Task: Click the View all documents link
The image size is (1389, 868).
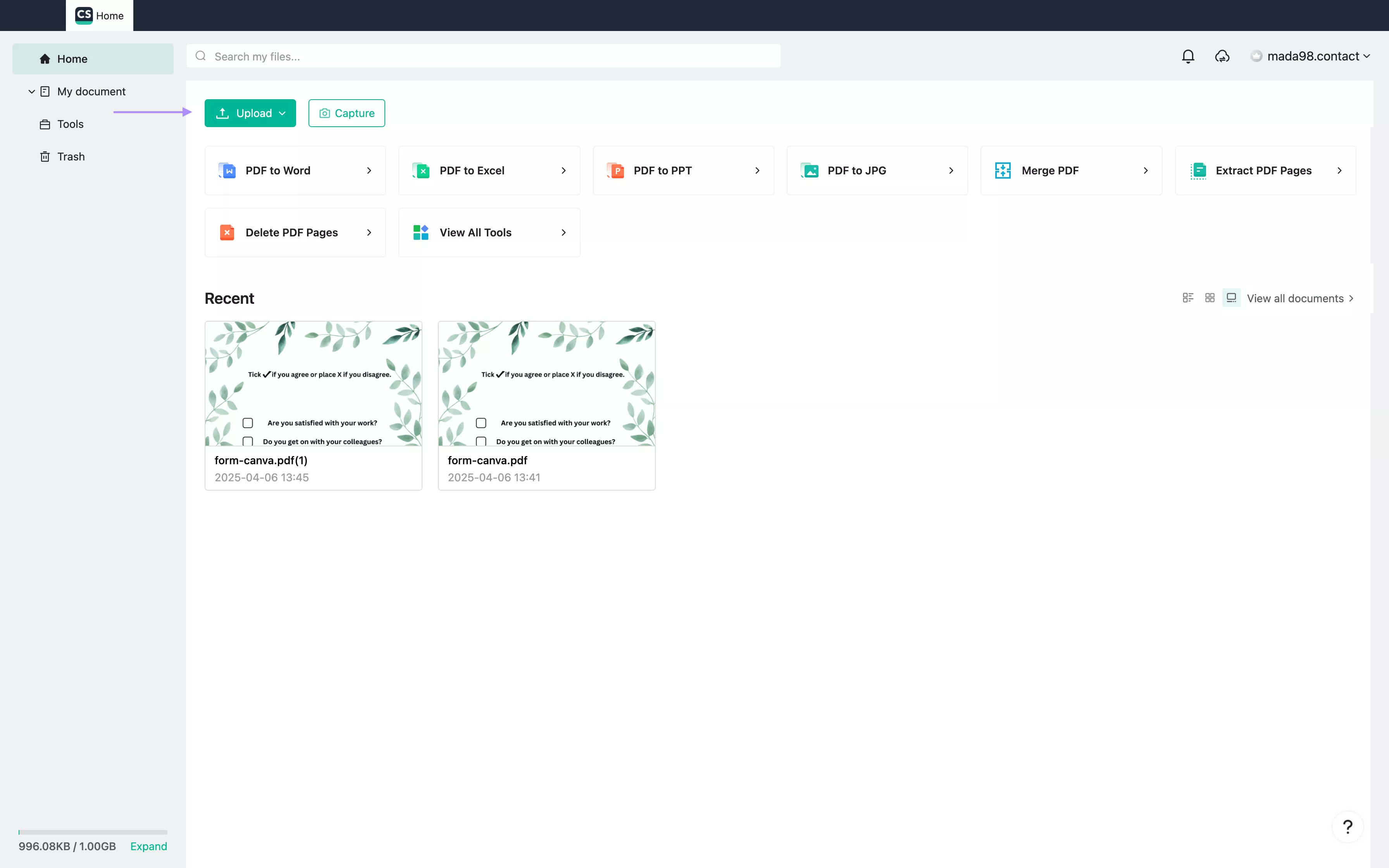Action: pos(1299,298)
